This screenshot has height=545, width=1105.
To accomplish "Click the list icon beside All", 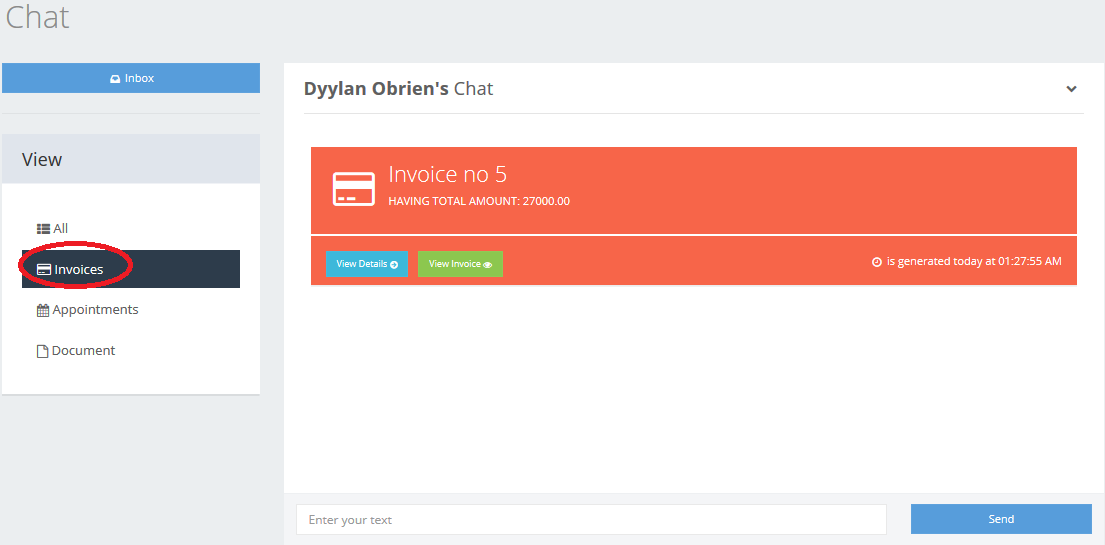I will point(43,229).
